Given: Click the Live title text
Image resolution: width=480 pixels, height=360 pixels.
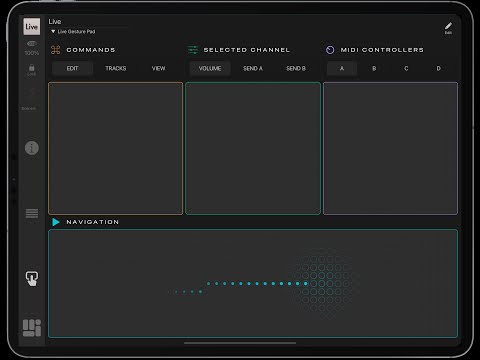Looking at the screenshot, I should tap(55, 22).
